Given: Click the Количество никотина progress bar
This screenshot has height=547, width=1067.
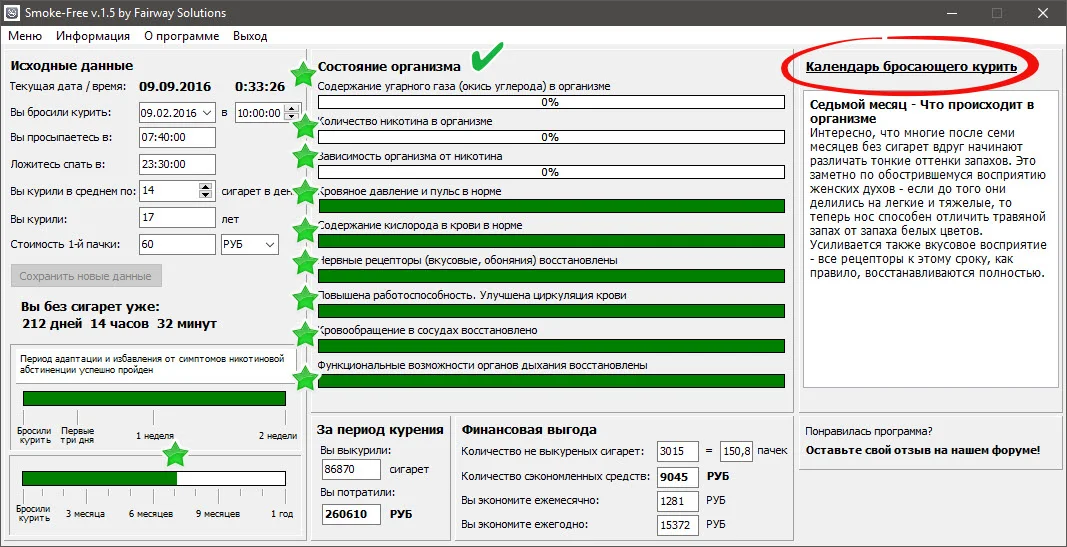Looking at the screenshot, I should click(x=551, y=137).
